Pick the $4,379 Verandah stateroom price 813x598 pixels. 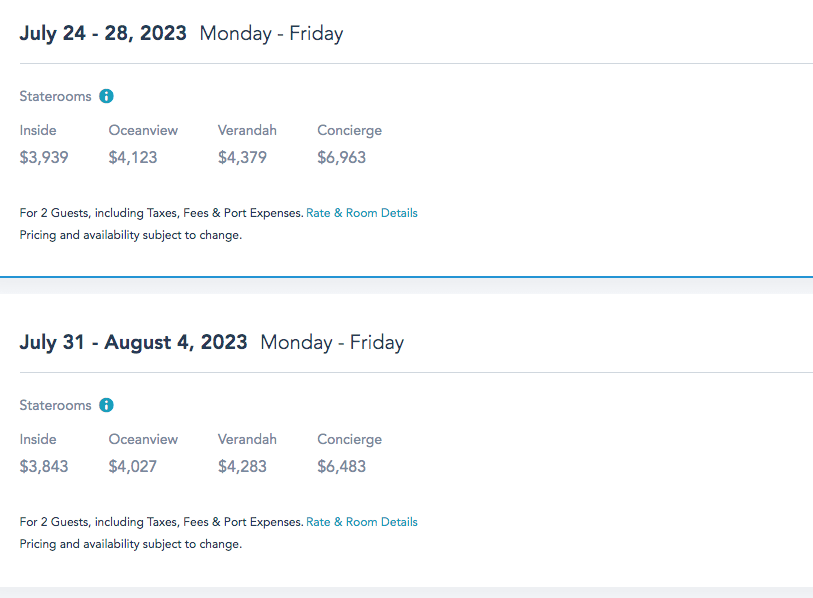[x=242, y=157]
